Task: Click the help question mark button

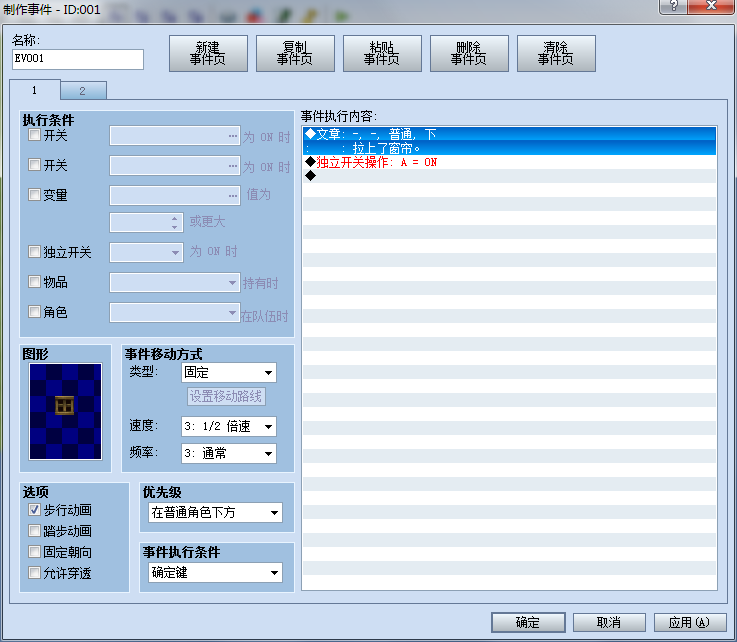Action: (674, 7)
